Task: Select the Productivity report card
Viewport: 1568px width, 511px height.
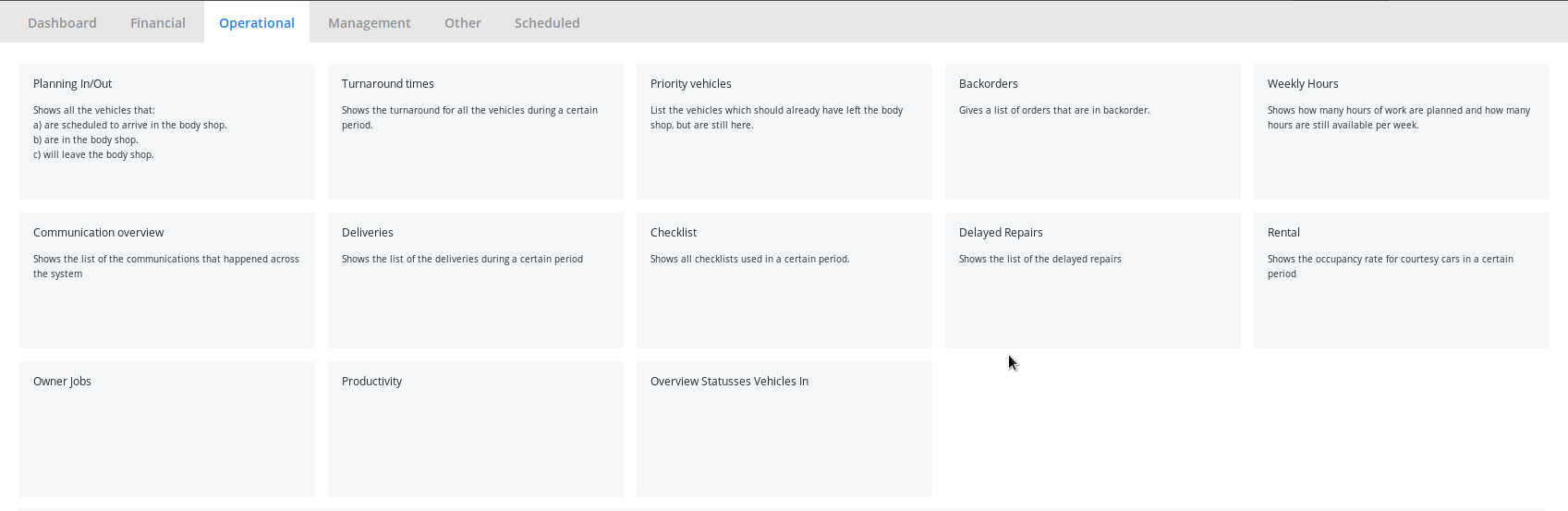Action: (476, 429)
